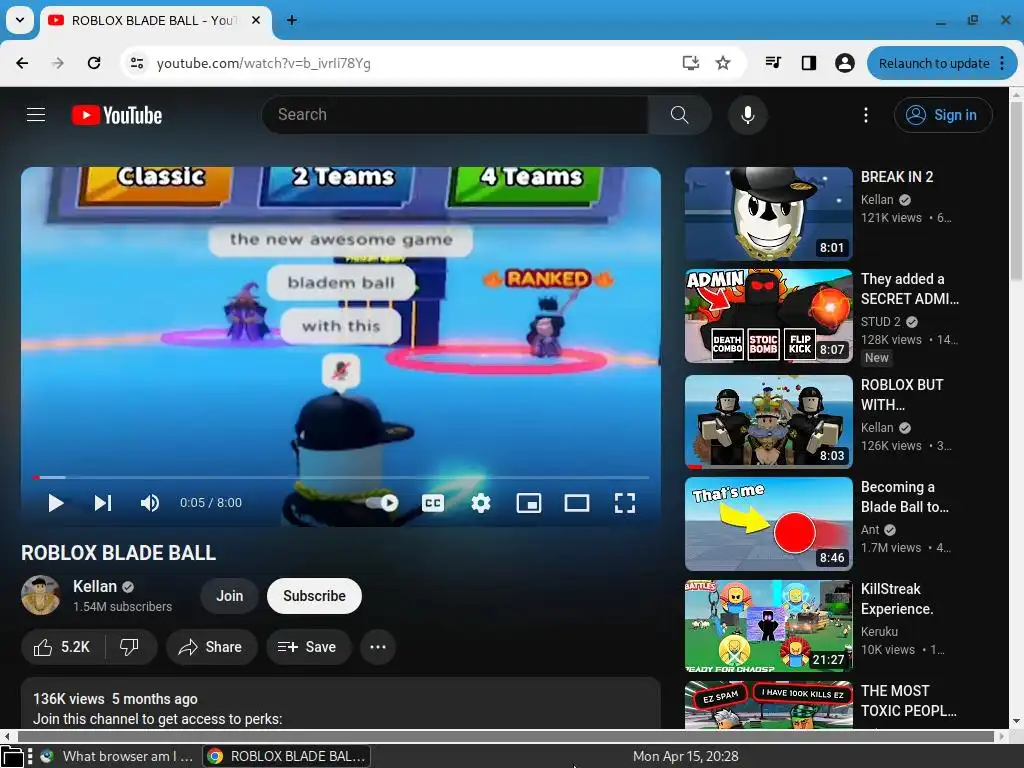
Task: Open the STUD 2 channel link
Action: click(x=880, y=322)
